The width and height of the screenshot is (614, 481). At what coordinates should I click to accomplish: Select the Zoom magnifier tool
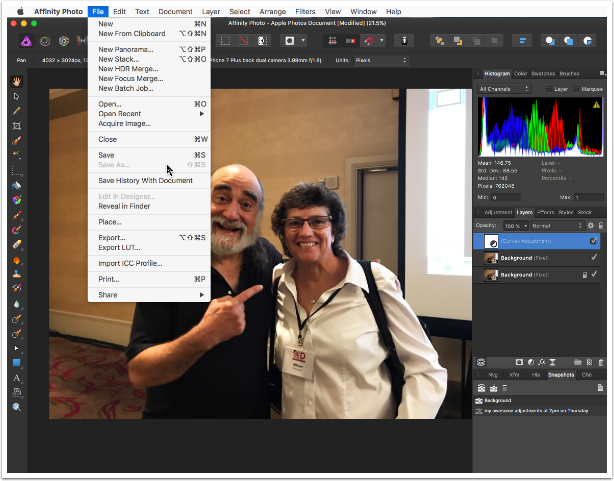tap(17, 407)
